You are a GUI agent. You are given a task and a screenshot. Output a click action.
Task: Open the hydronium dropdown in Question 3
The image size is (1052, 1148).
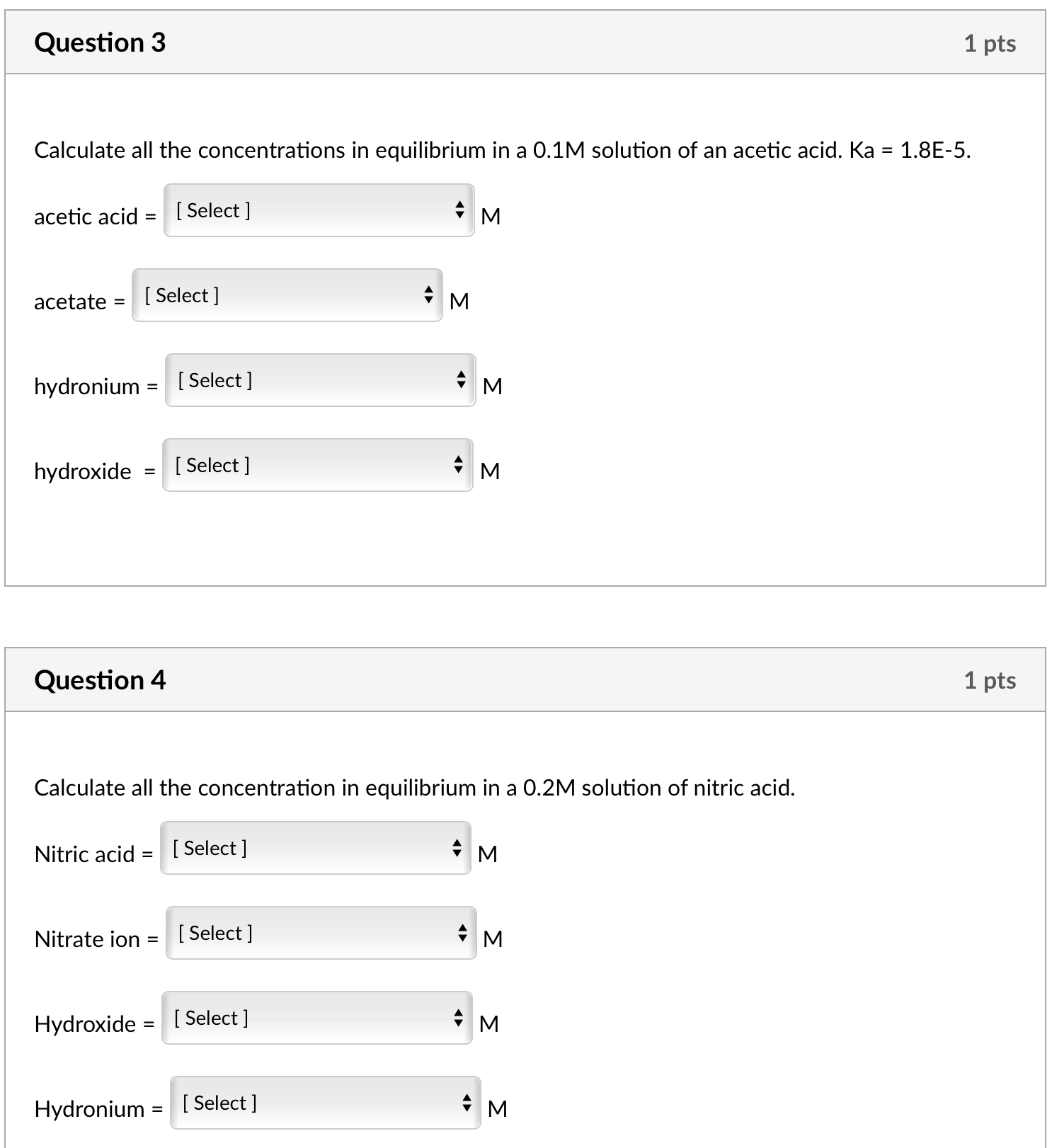pos(319,381)
